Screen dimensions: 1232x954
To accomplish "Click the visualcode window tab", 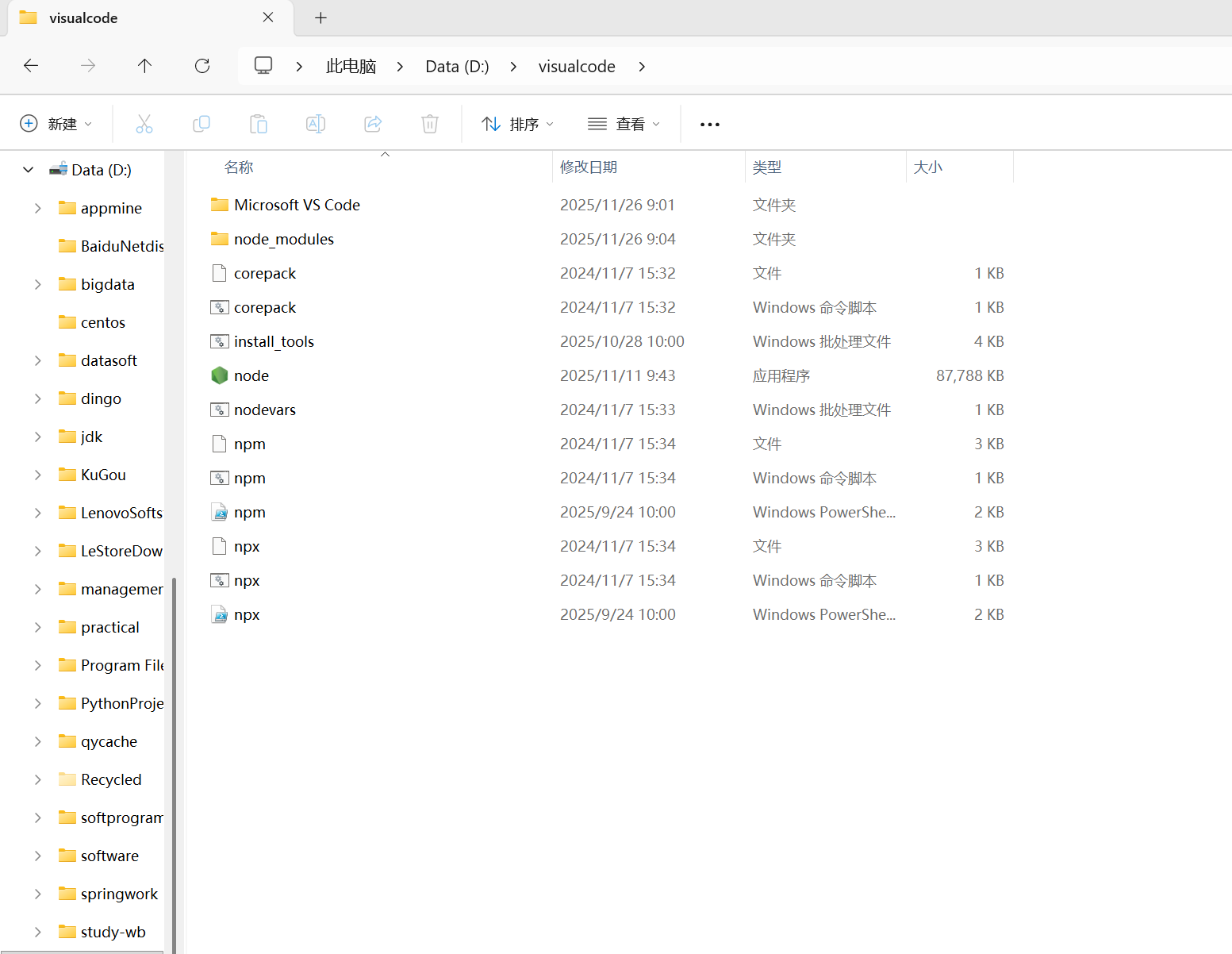I will point(150,18).
